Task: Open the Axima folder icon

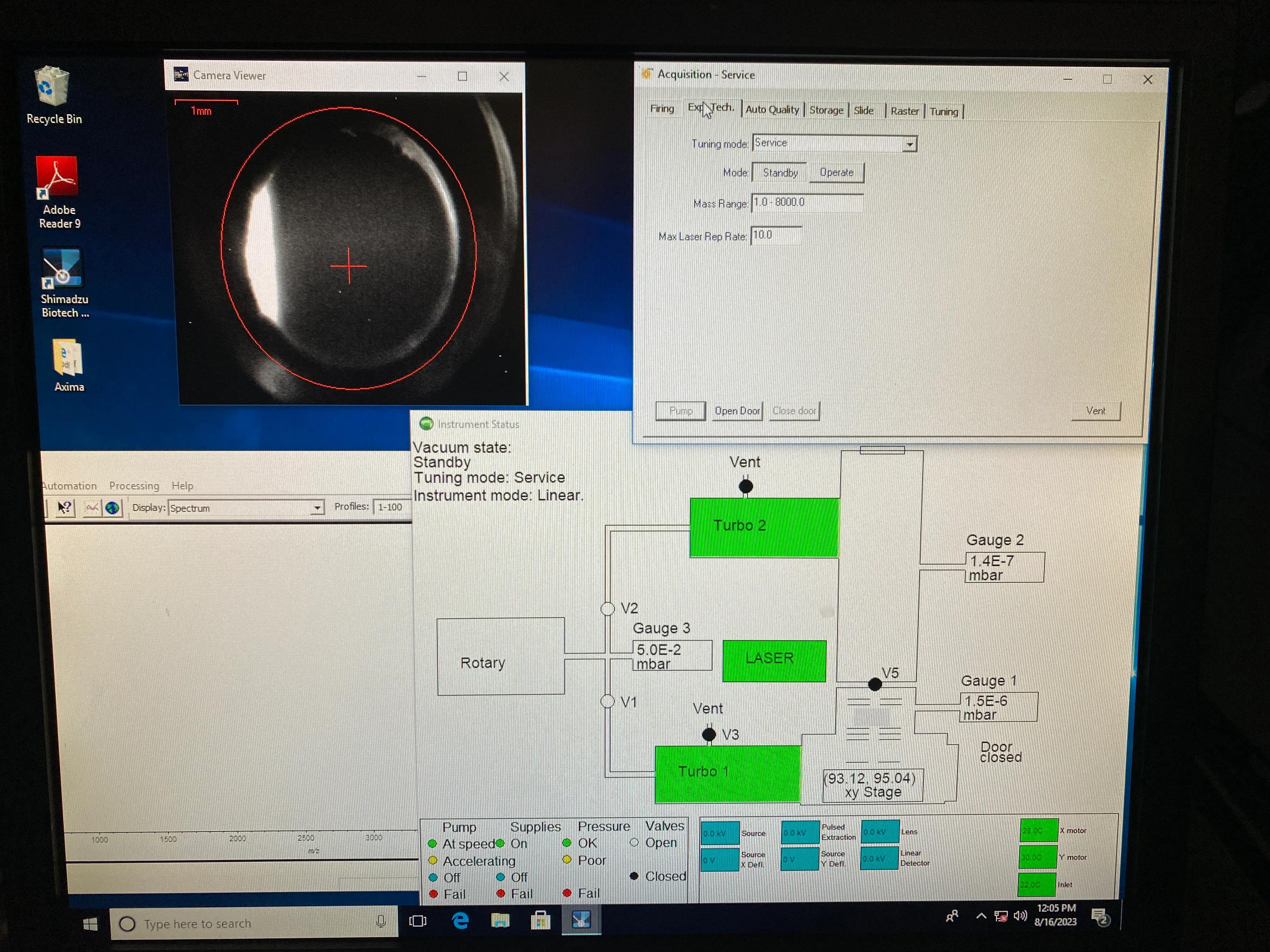Action: coord(68,358)
